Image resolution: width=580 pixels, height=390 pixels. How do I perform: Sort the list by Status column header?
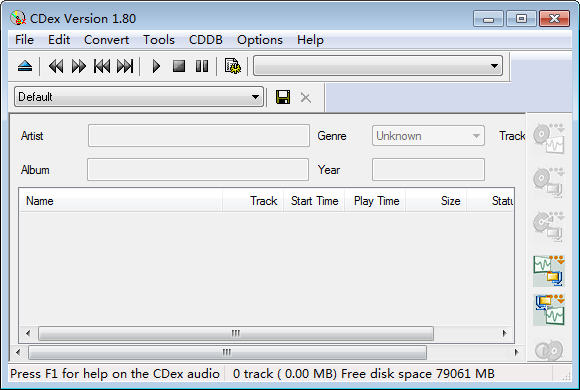click(490, 201)
